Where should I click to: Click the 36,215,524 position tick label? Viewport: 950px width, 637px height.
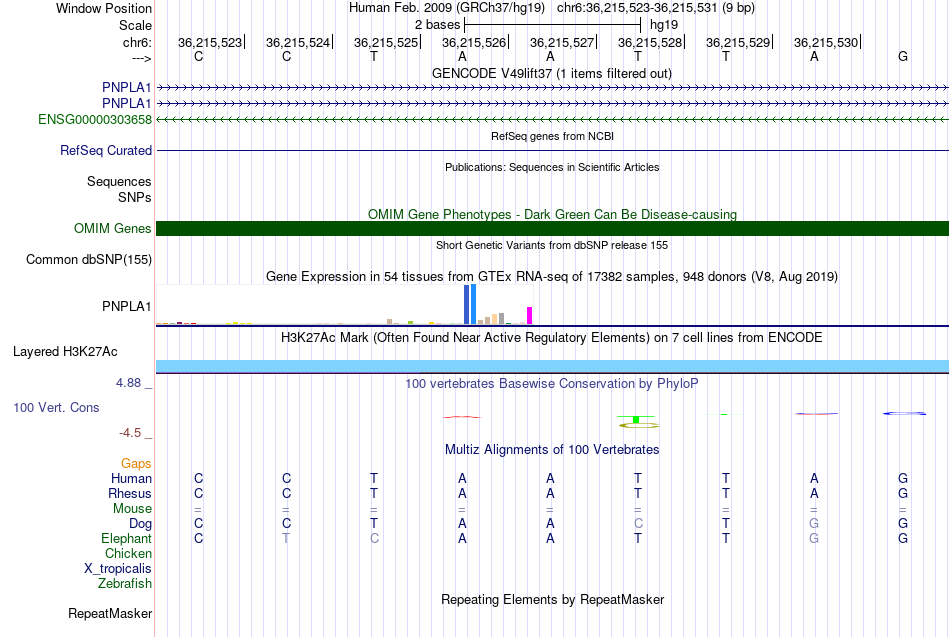tap(297, 42)
